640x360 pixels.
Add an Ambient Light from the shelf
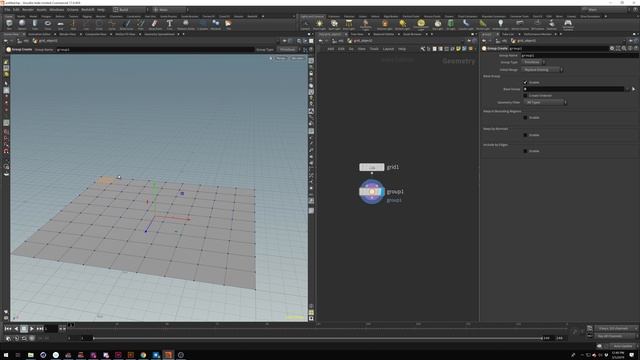(500, 24)
